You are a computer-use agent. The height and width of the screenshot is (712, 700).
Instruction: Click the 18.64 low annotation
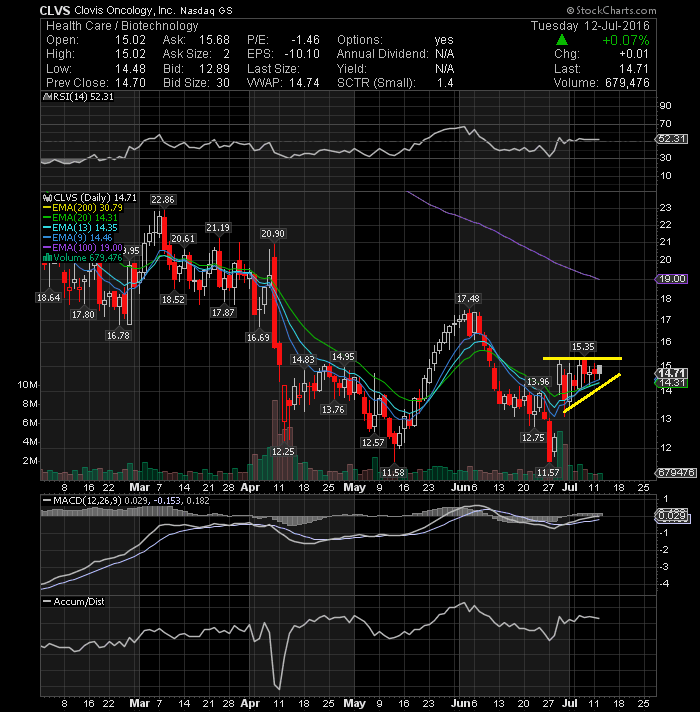pyautogui.click(x=48, y=297)
